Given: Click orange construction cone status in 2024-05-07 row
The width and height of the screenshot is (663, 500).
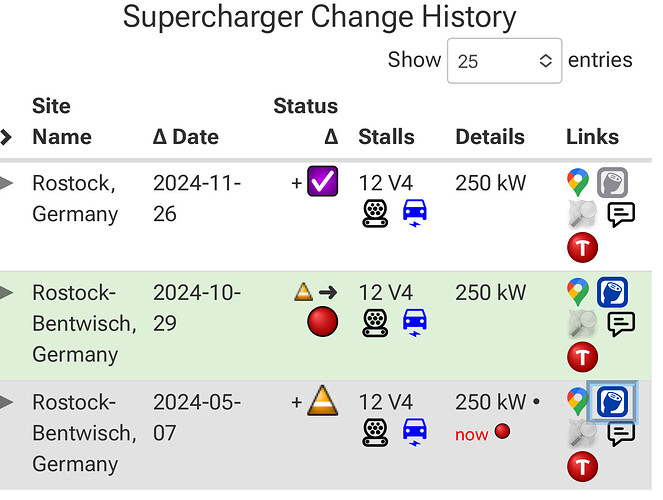Looking at the screenshot, I should click(322, 401).
